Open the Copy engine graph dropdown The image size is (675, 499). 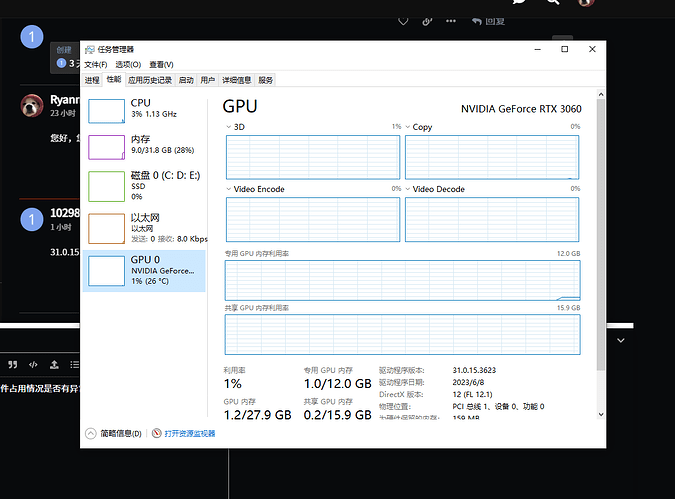(x=407, y=128)
